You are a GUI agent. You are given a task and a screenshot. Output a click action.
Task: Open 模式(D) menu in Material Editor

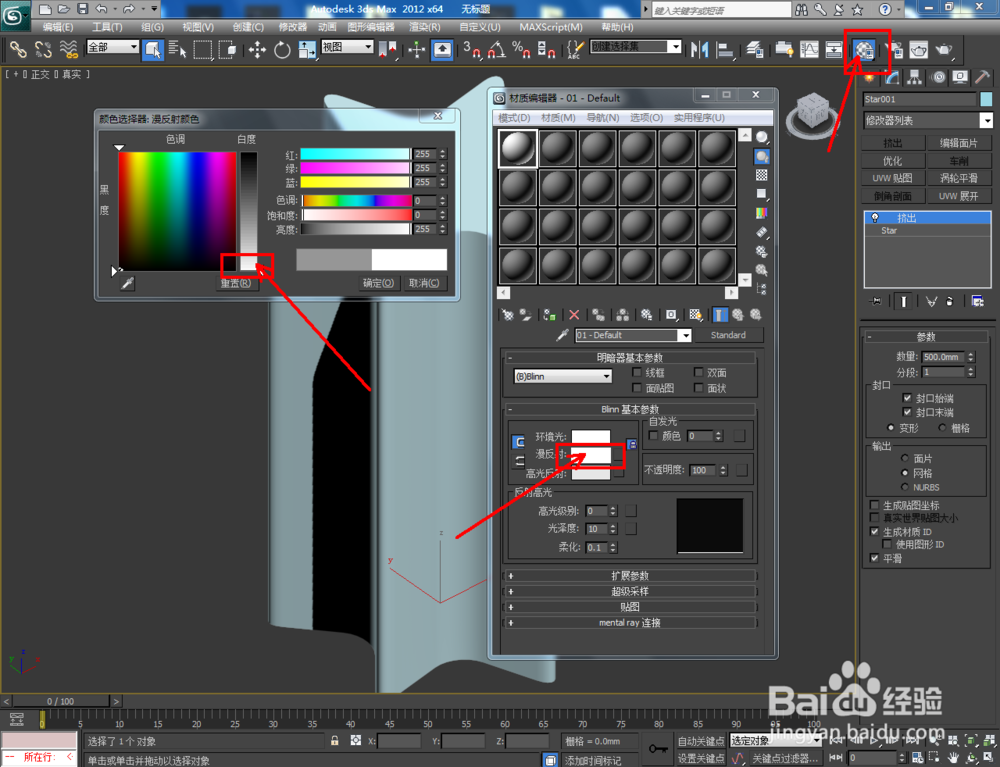click(514, 118)
